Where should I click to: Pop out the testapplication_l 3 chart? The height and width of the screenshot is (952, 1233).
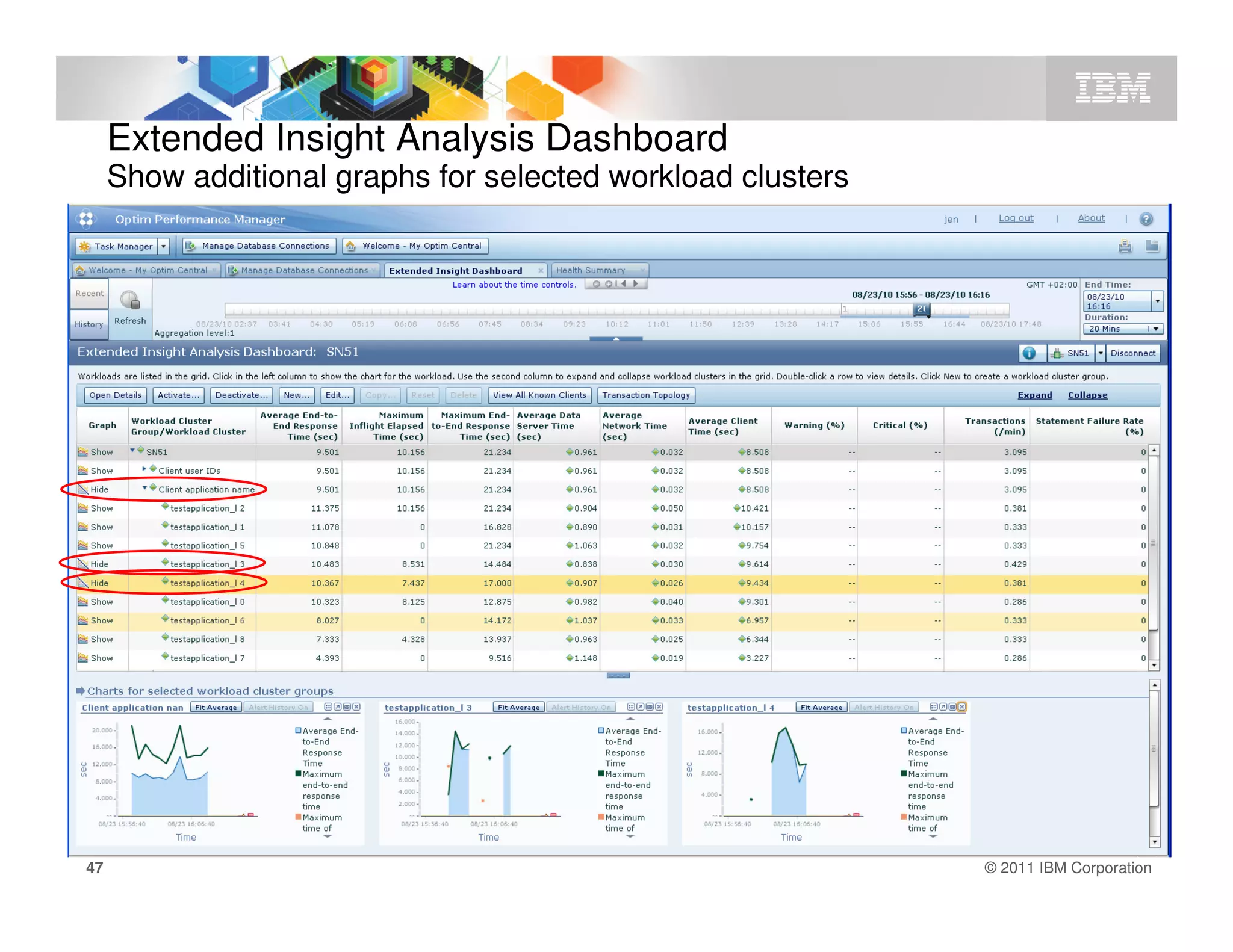[x=641, y=707]
